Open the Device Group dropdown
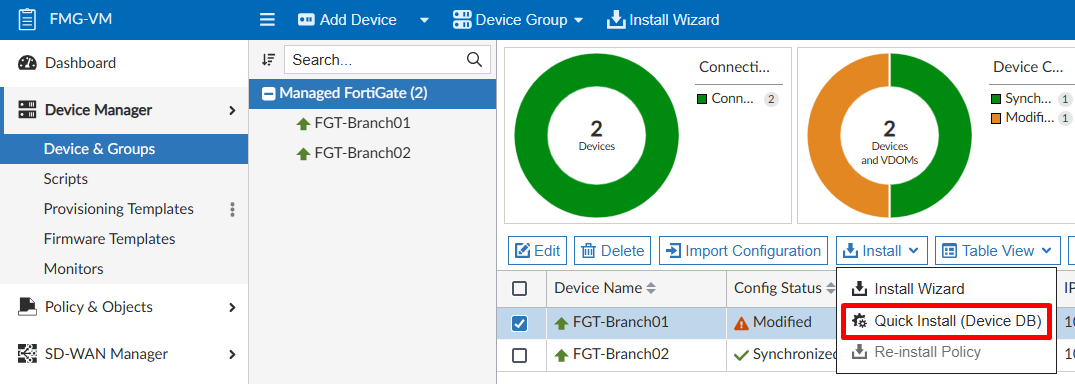This screenshot has width=1075, height=384. pos(518,20)
